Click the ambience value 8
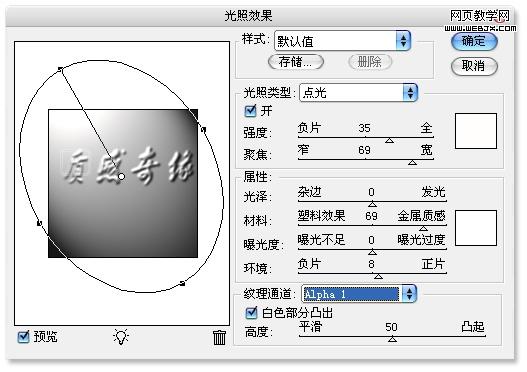Image resolution: width=527 pixels, height=372 pixels. tap(371, 264)
